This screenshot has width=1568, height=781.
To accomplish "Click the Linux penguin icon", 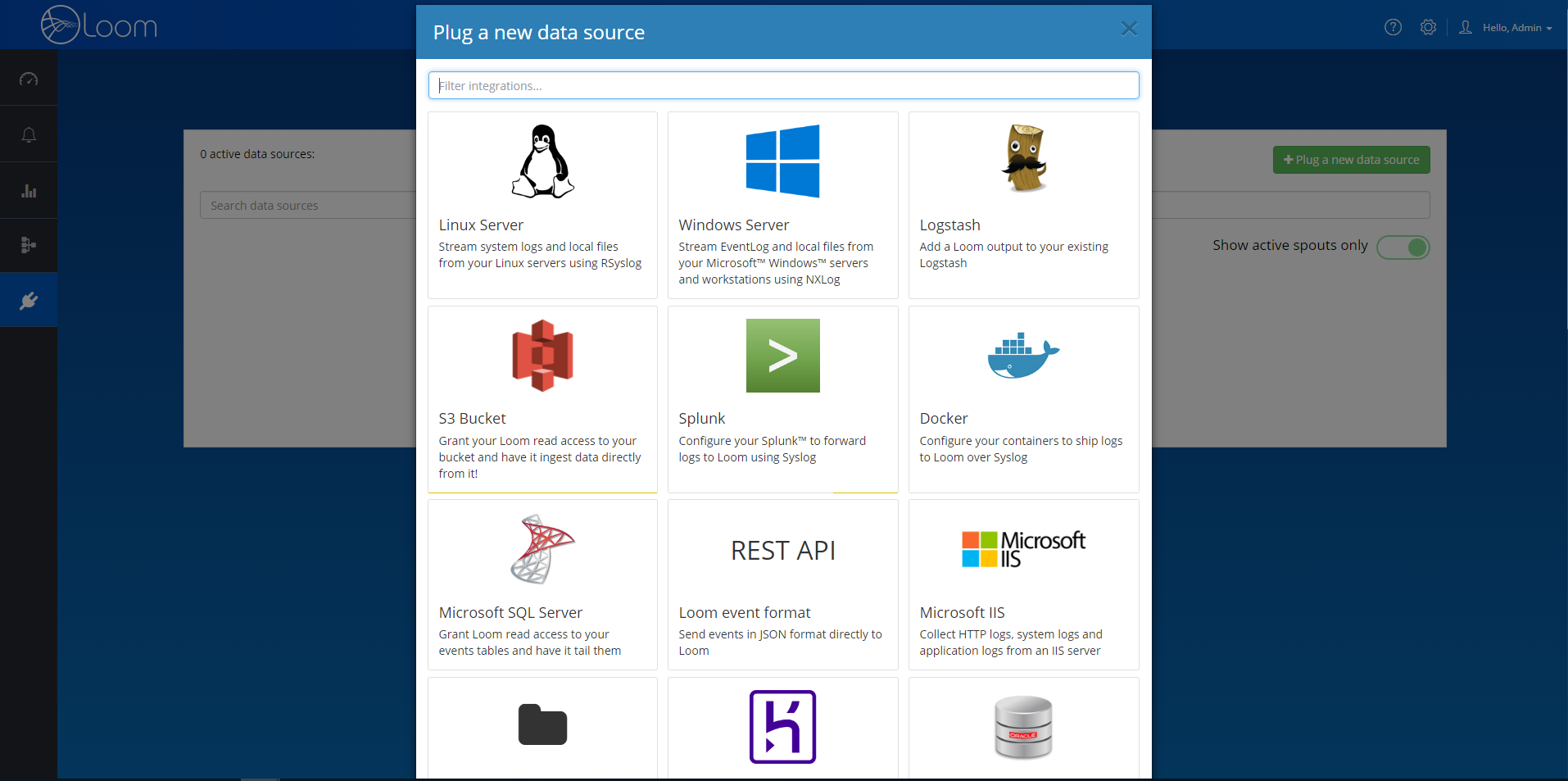I will click(542, 161).
